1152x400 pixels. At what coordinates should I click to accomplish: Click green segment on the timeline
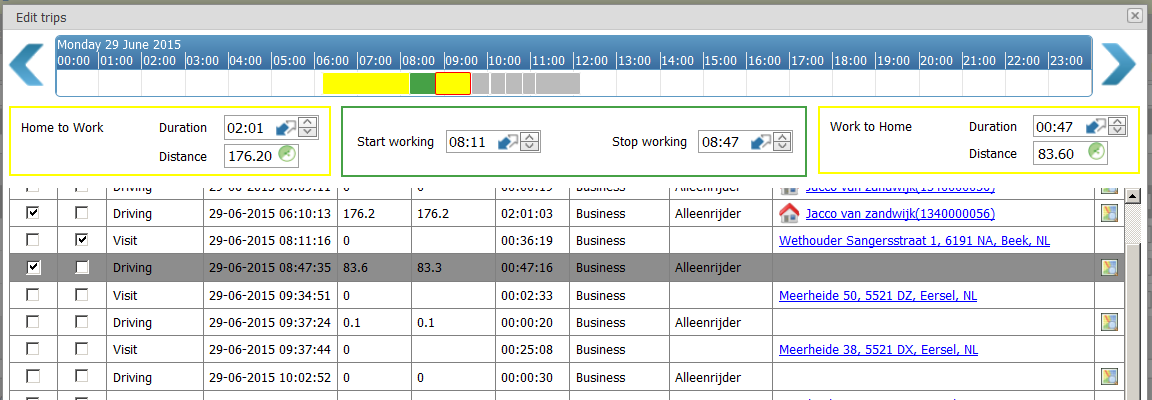click(x=423, y=84)
